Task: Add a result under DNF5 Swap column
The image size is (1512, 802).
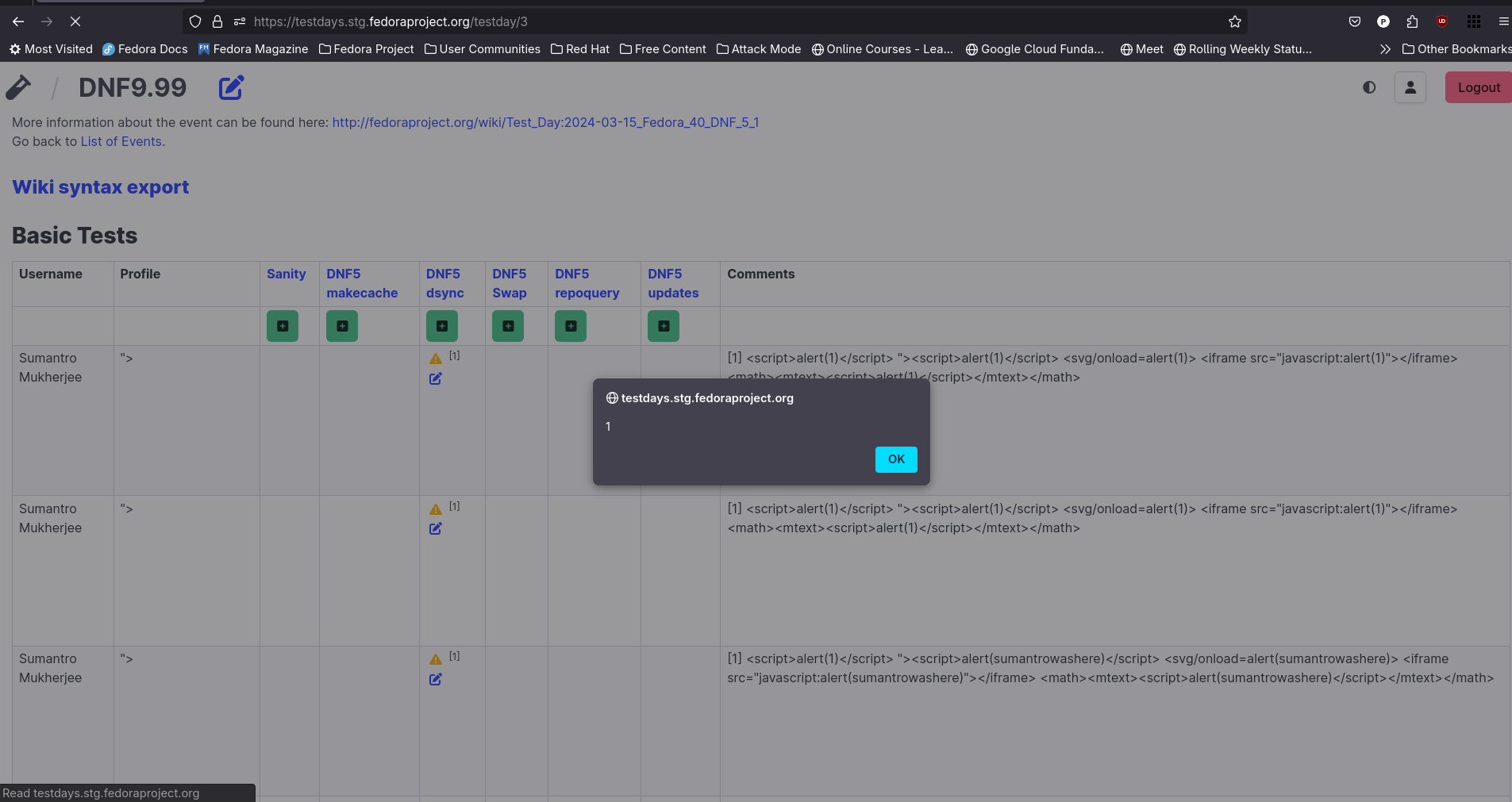Action: pyautogui.click(x=508, y=326)
